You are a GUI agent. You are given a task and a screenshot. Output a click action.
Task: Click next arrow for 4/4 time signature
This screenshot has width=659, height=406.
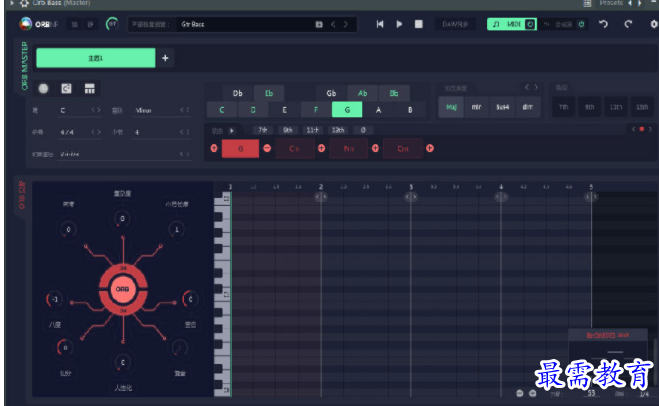[x=99, y=132]
